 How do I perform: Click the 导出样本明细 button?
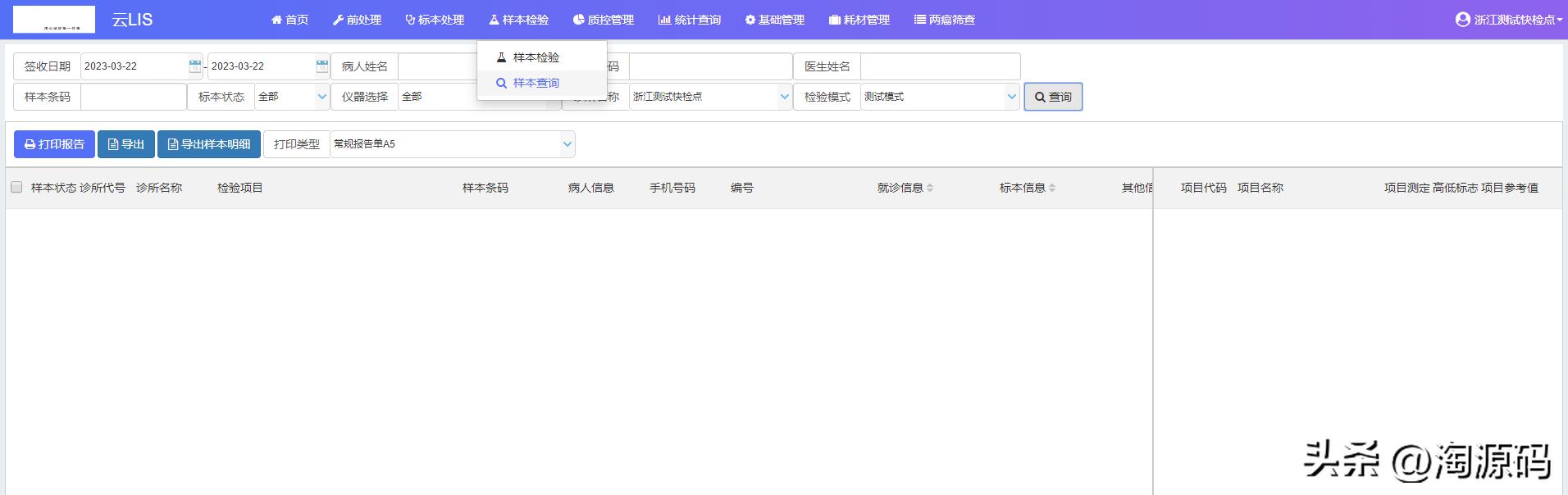209,144
